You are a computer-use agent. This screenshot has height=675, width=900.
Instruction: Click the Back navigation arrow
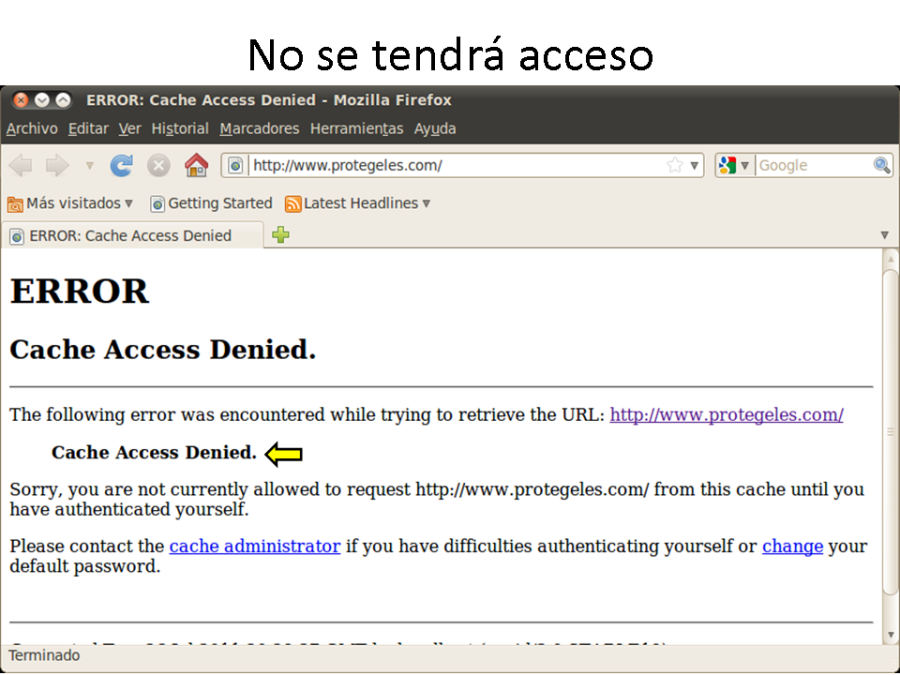point(20,165)
